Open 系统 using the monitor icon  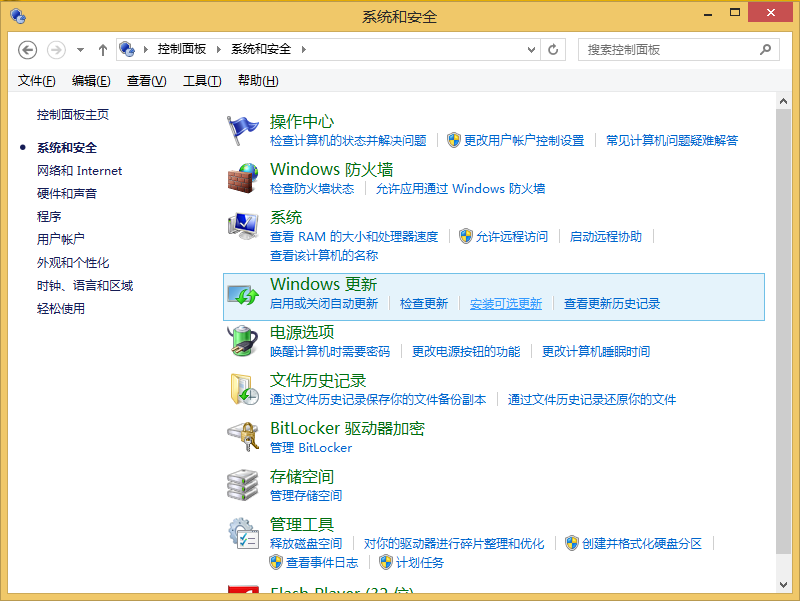click(244, 226)
